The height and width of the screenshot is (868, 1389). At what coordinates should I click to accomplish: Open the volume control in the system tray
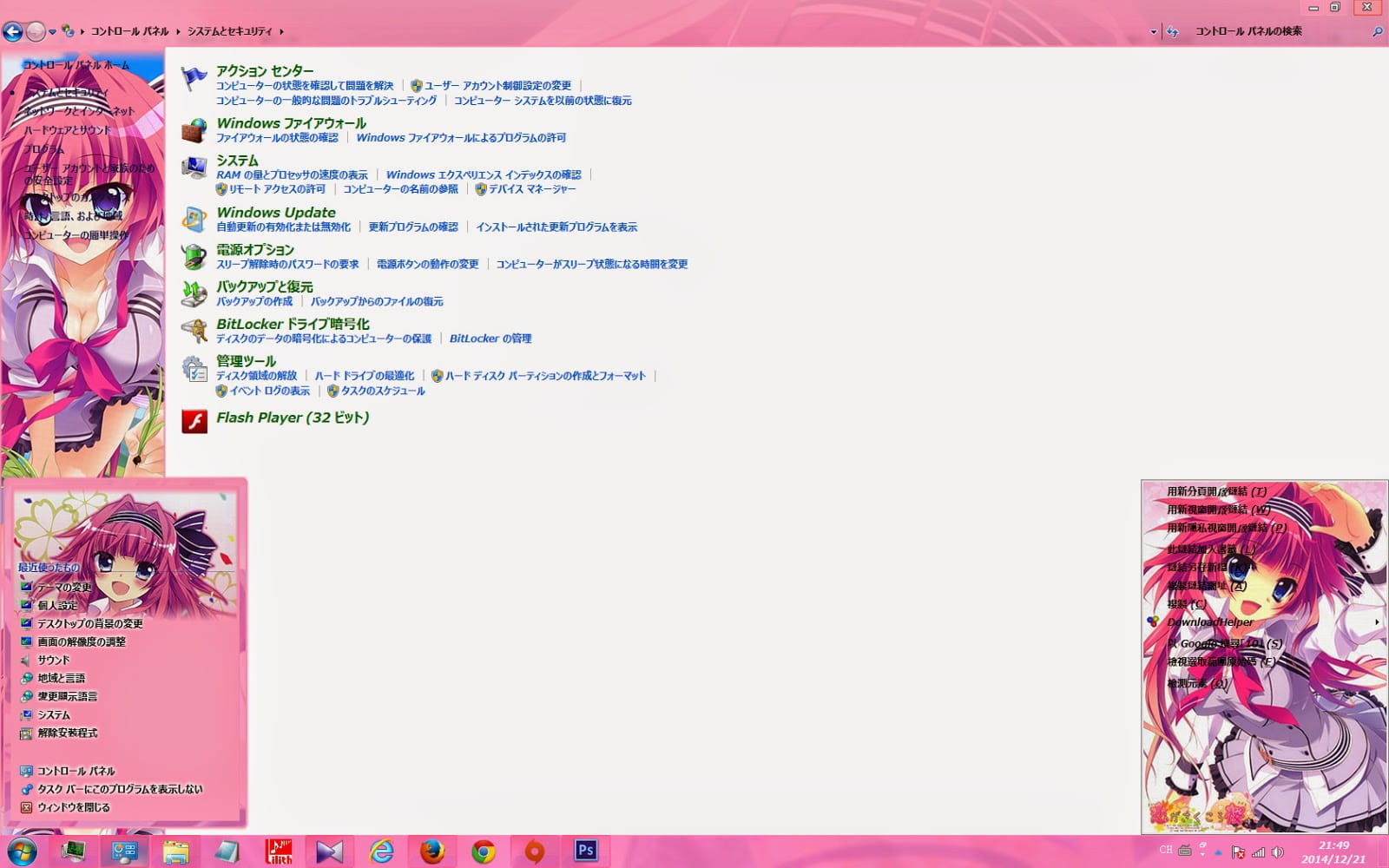(x=1276, y=852)
